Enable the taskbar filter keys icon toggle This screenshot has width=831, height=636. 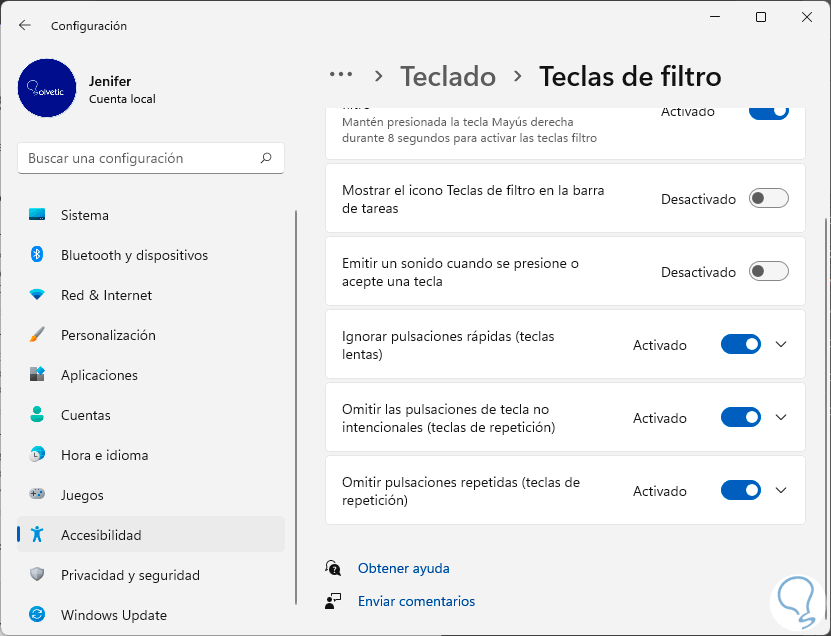tap(769, 199)
